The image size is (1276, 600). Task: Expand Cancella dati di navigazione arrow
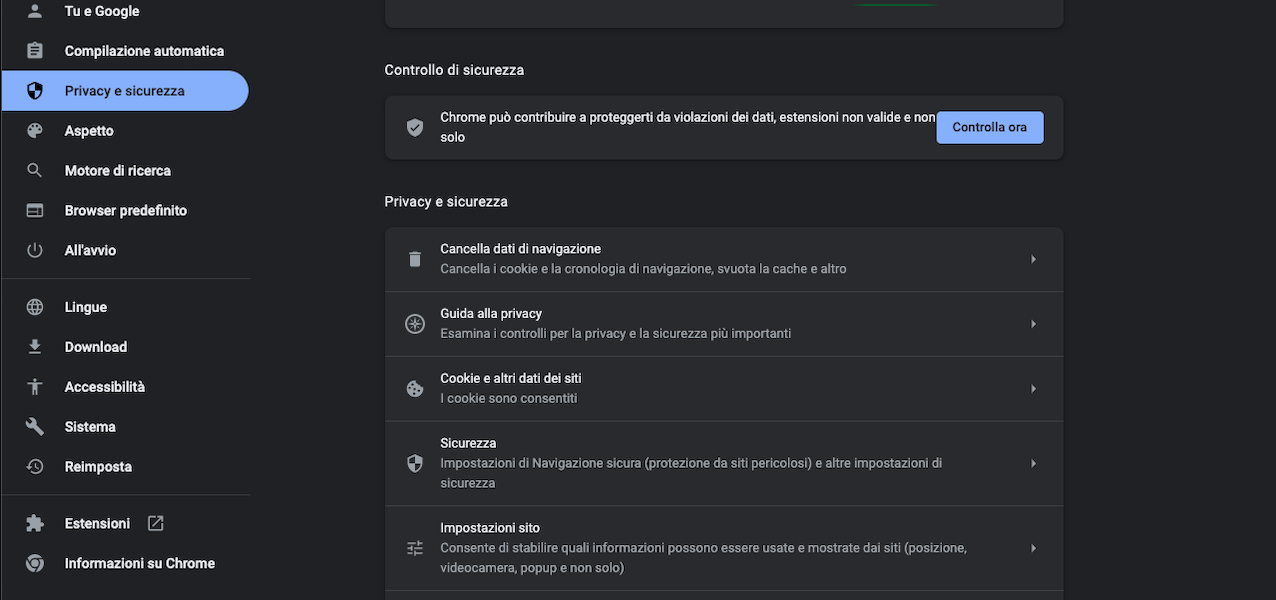click(1033, 259)
